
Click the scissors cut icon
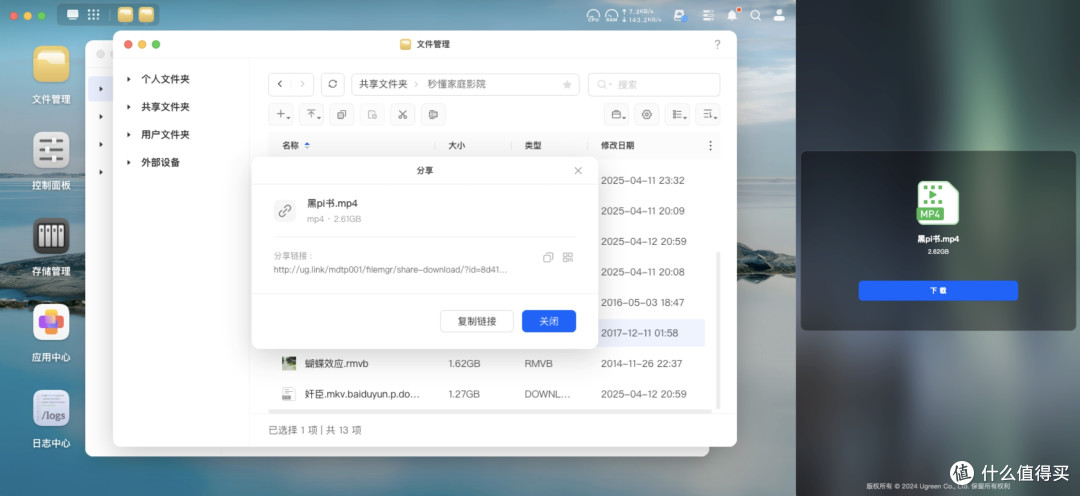point(402,114)
